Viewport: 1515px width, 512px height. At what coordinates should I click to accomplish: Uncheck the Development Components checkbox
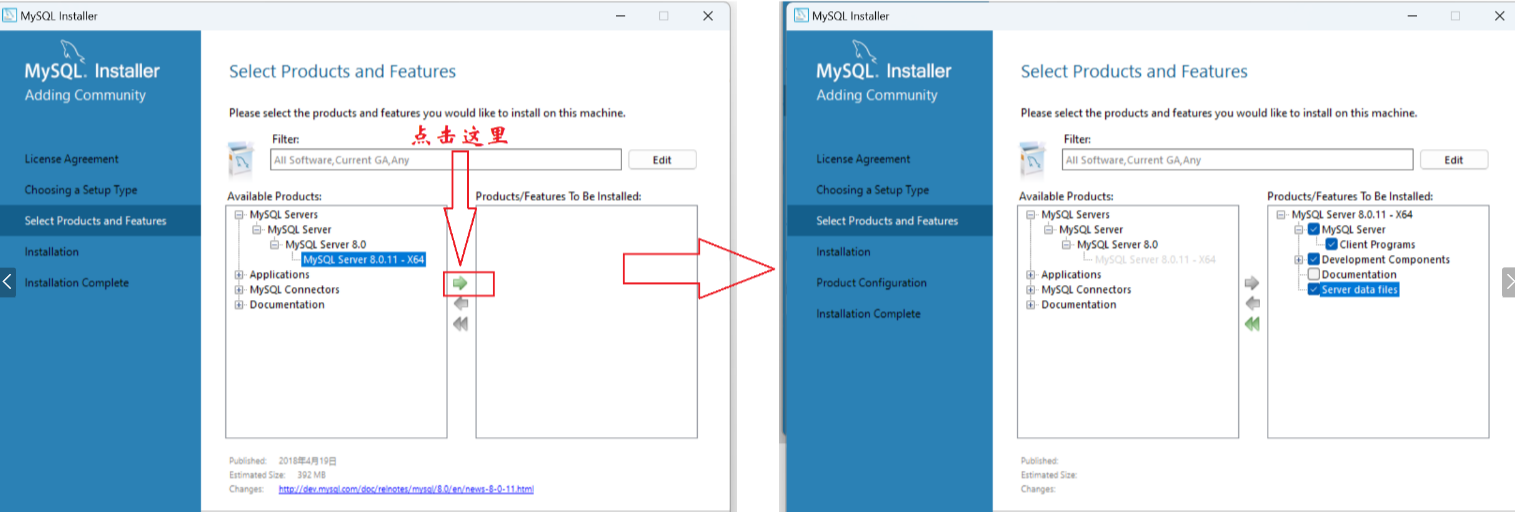pos(1314,260)
